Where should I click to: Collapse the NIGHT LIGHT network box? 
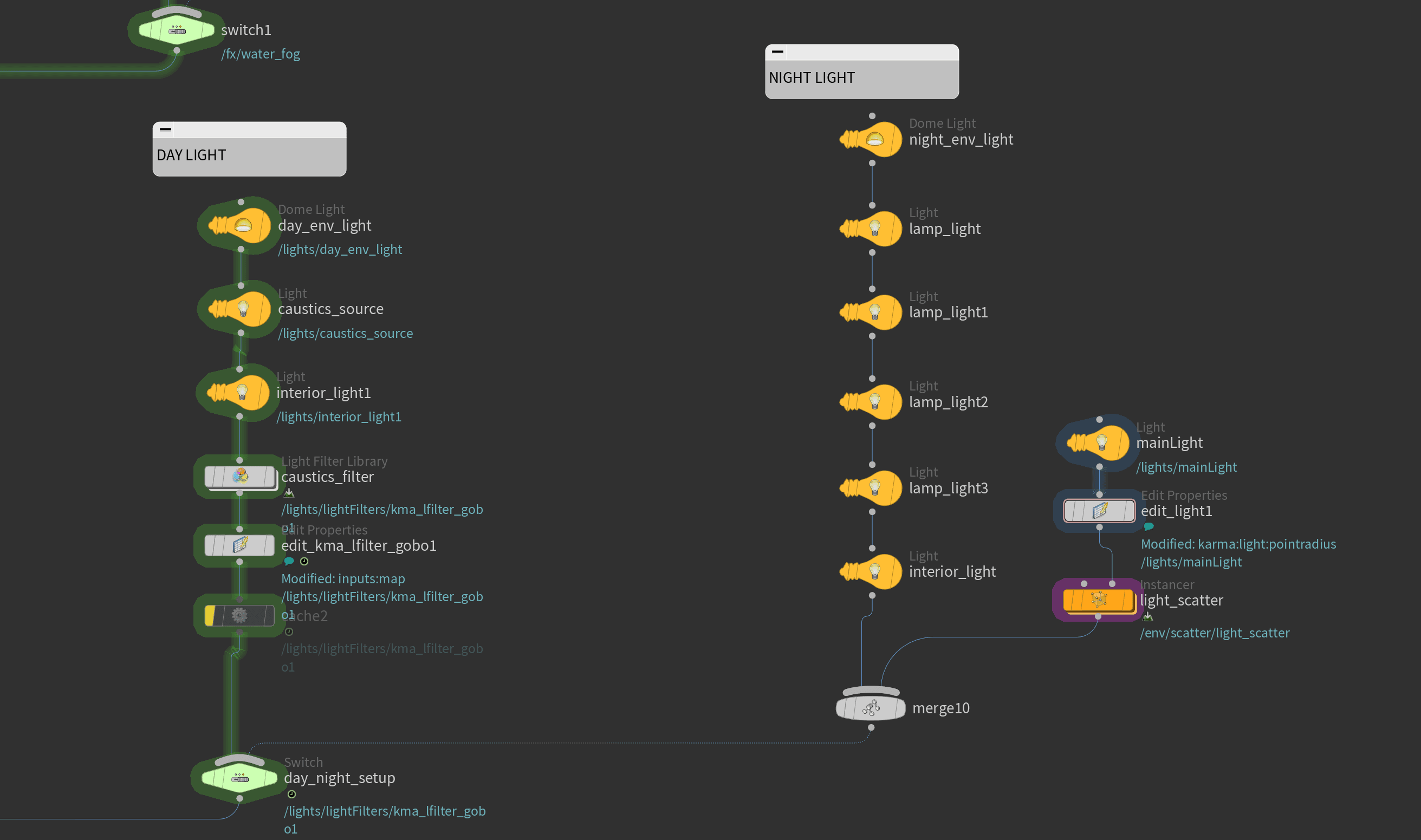tap(778, 51)
